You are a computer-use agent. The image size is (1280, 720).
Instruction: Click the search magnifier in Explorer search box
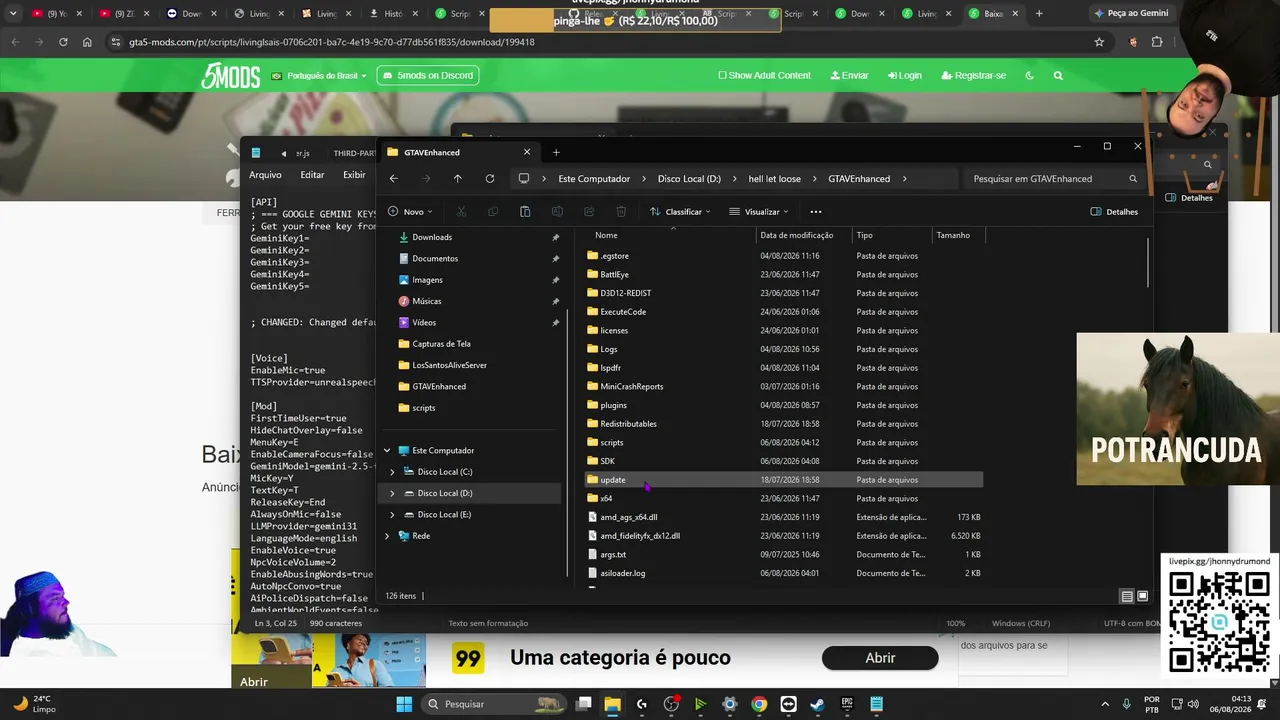click(1133, 179)
